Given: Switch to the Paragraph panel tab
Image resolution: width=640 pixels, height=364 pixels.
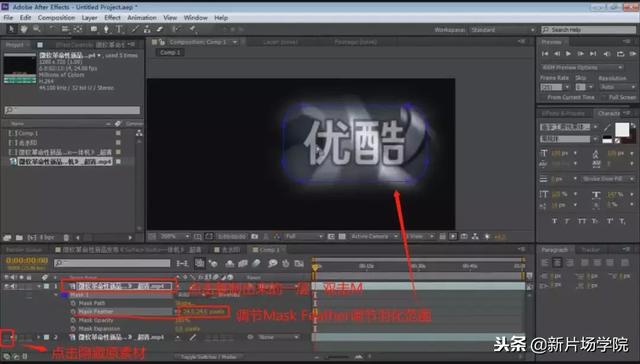Looking at the screenshot, I should (554, 250).
